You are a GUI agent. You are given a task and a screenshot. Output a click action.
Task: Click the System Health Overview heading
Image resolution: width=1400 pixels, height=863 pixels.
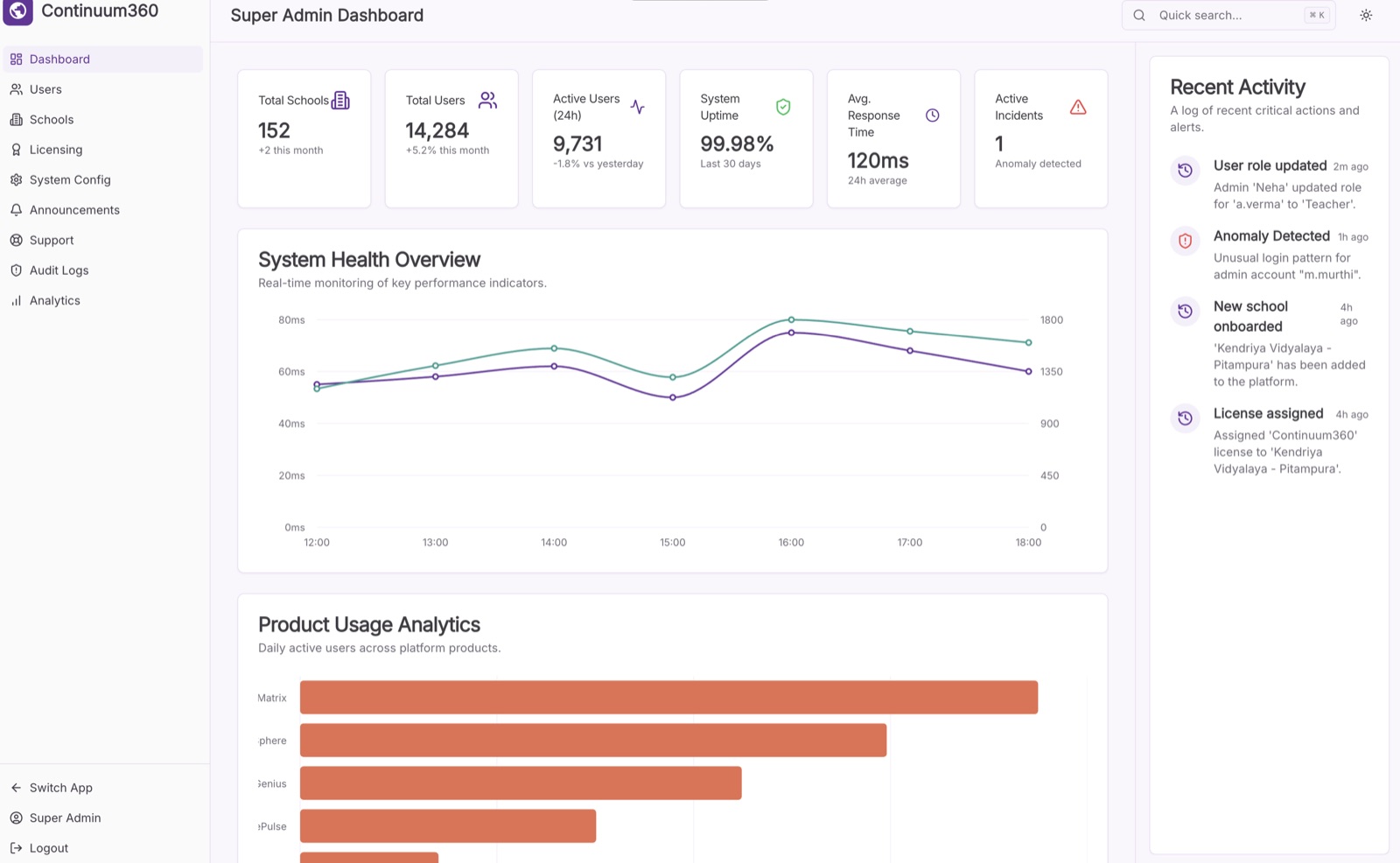pyautogui.click(x=369, y=260)
